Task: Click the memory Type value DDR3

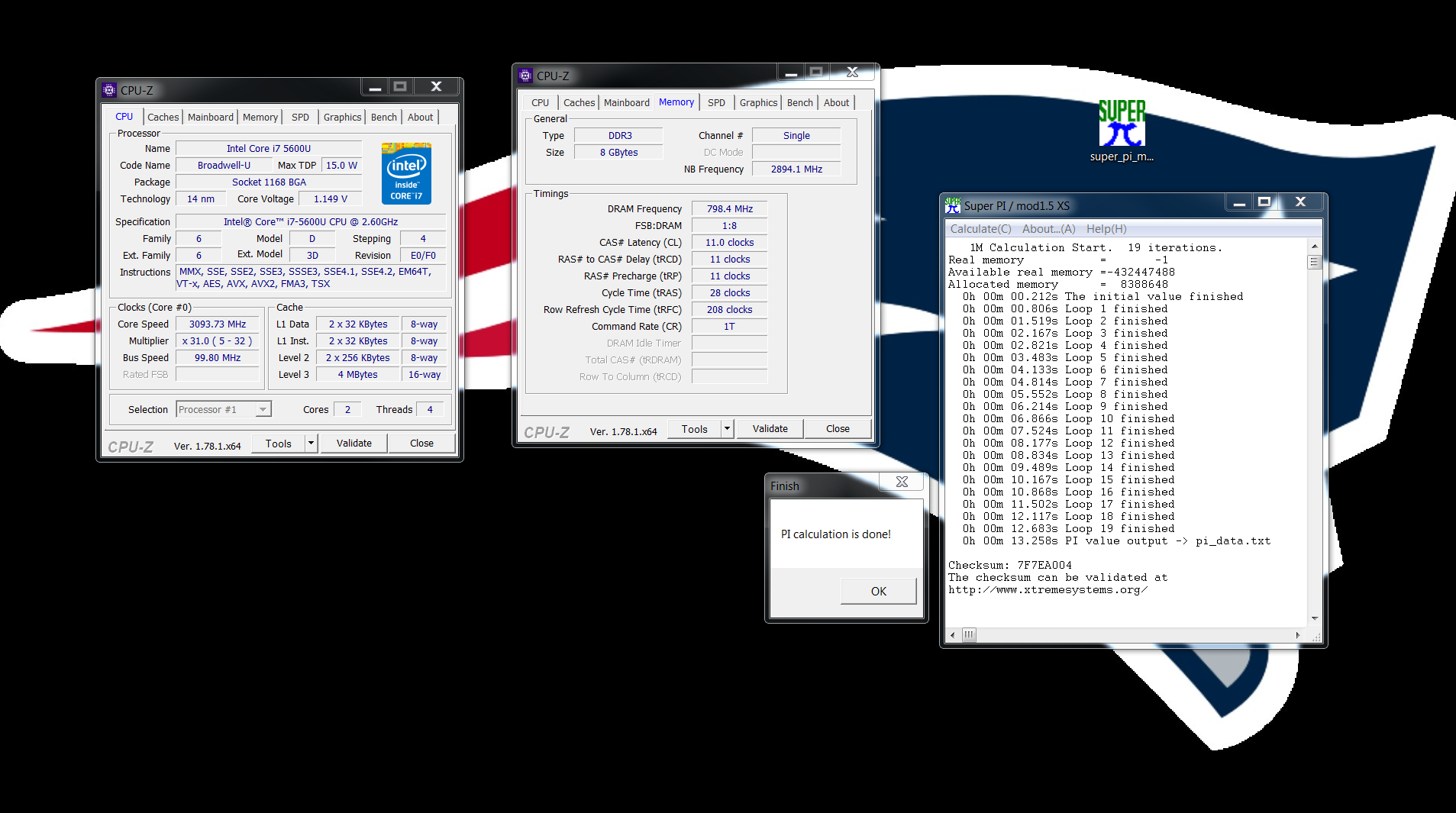Action: (620, 136)
